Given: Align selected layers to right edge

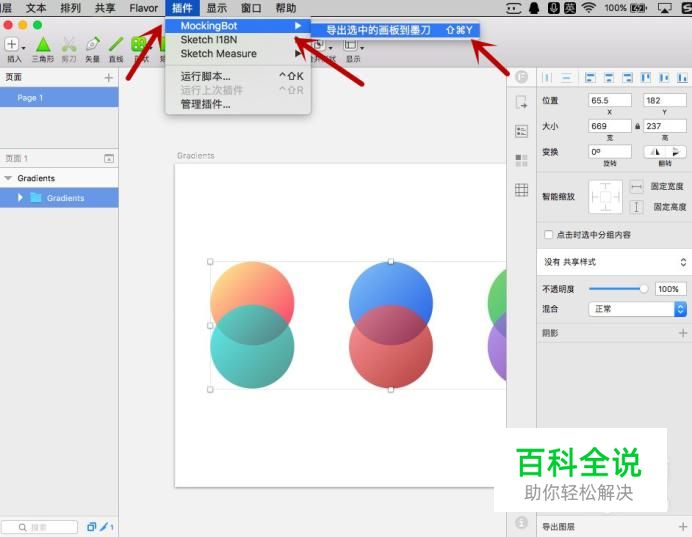Looking at the screenshot, I should tap(627, 78).
